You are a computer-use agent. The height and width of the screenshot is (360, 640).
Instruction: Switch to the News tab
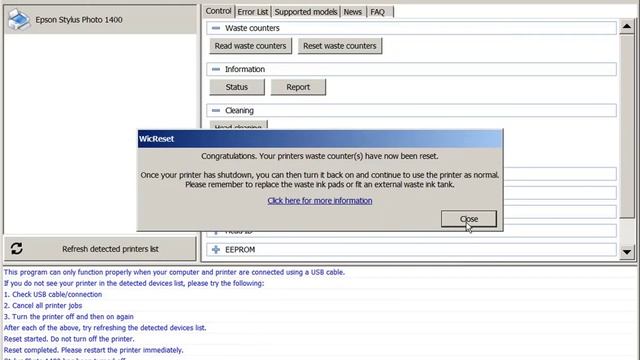353,12
